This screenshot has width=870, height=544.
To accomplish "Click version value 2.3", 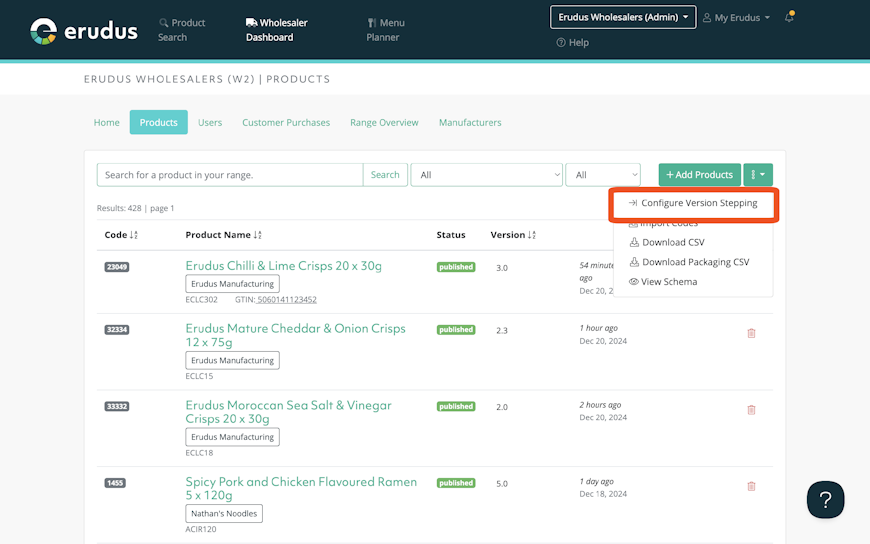I will [x=502, y=331].
